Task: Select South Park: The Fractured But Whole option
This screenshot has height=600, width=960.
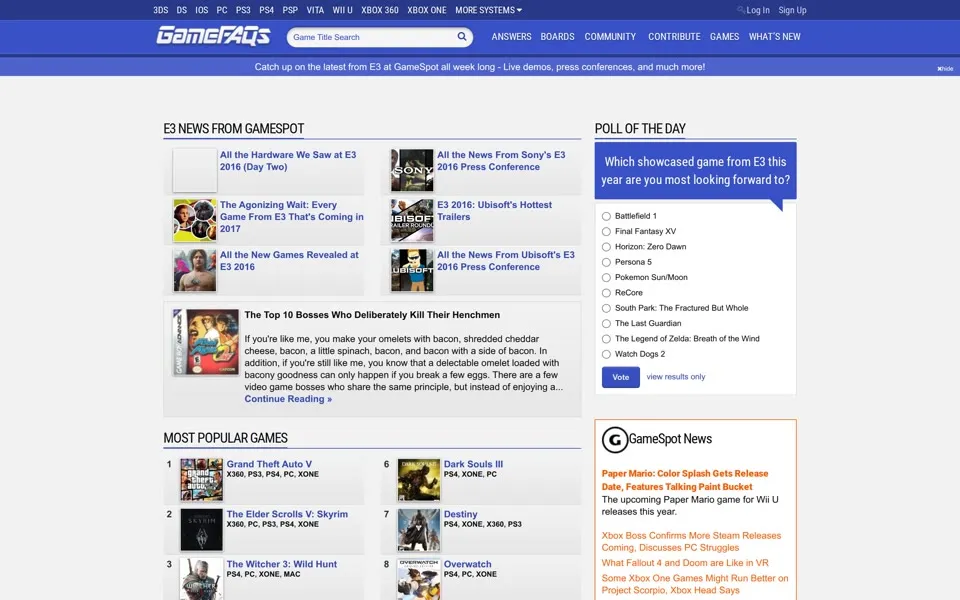Action: (x=606, y=308)
